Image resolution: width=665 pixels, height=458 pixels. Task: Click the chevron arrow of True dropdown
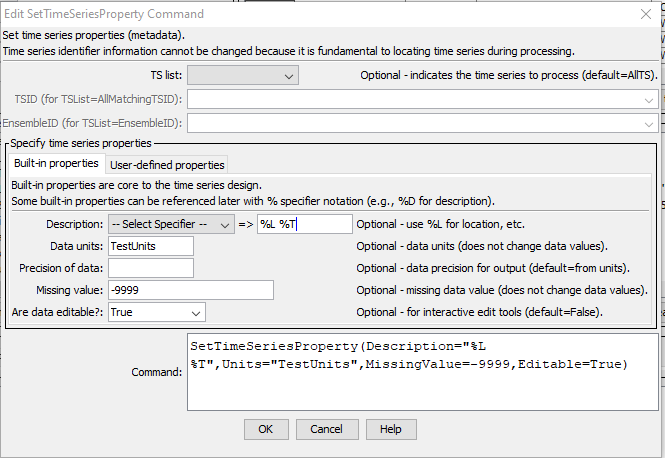click(196, 313)
